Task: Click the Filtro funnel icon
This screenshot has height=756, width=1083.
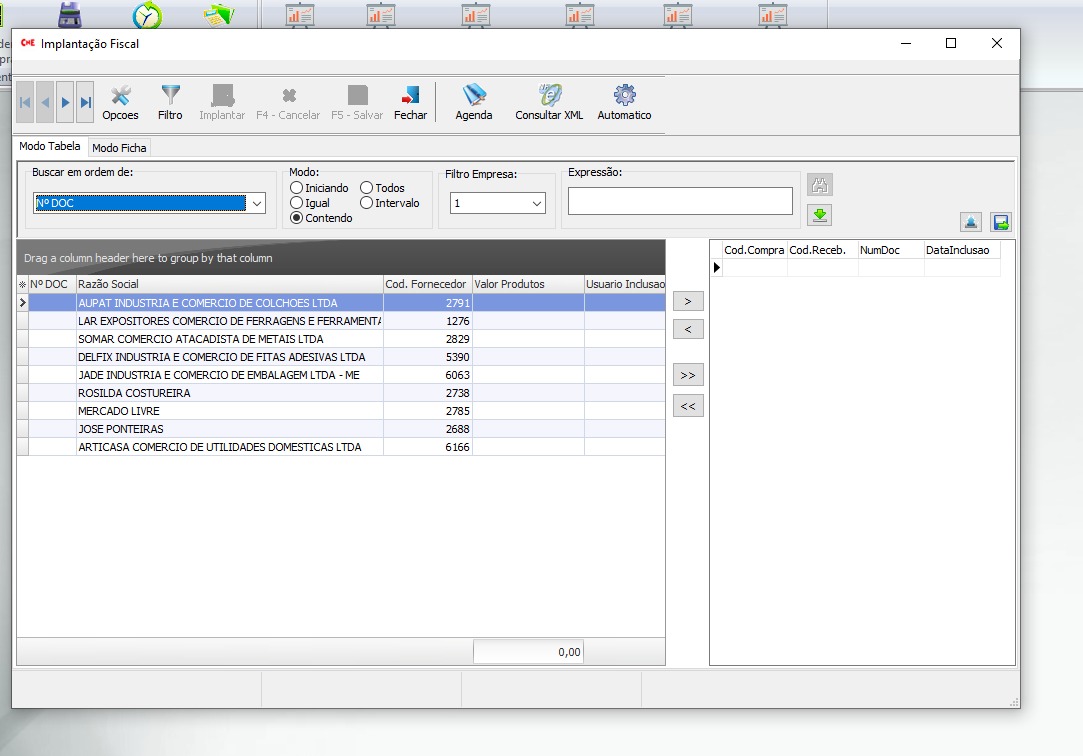Action: click(x=170, y=97)
